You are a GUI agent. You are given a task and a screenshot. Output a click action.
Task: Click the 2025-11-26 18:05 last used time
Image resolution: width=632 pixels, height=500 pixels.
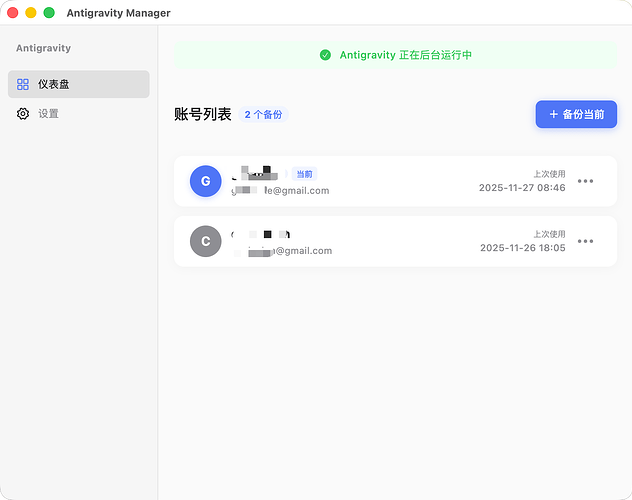point(522,248)
